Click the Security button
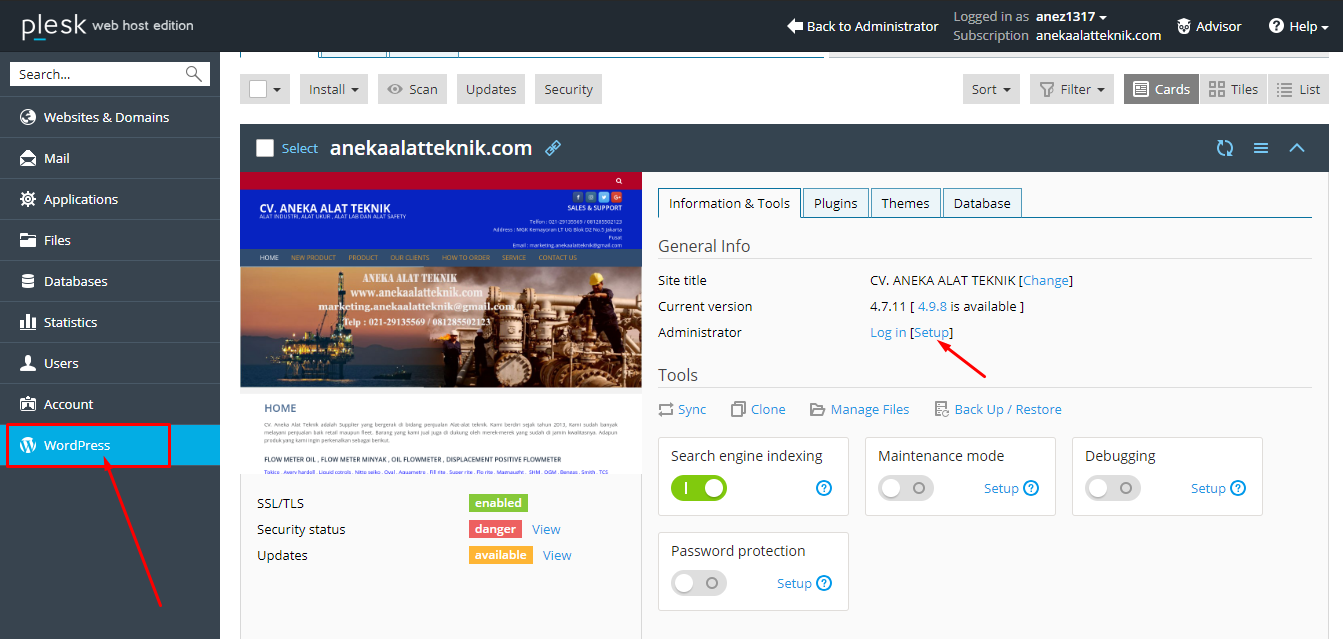The width and height of the screenshot is (1343, 639). [x=568, y=89]
